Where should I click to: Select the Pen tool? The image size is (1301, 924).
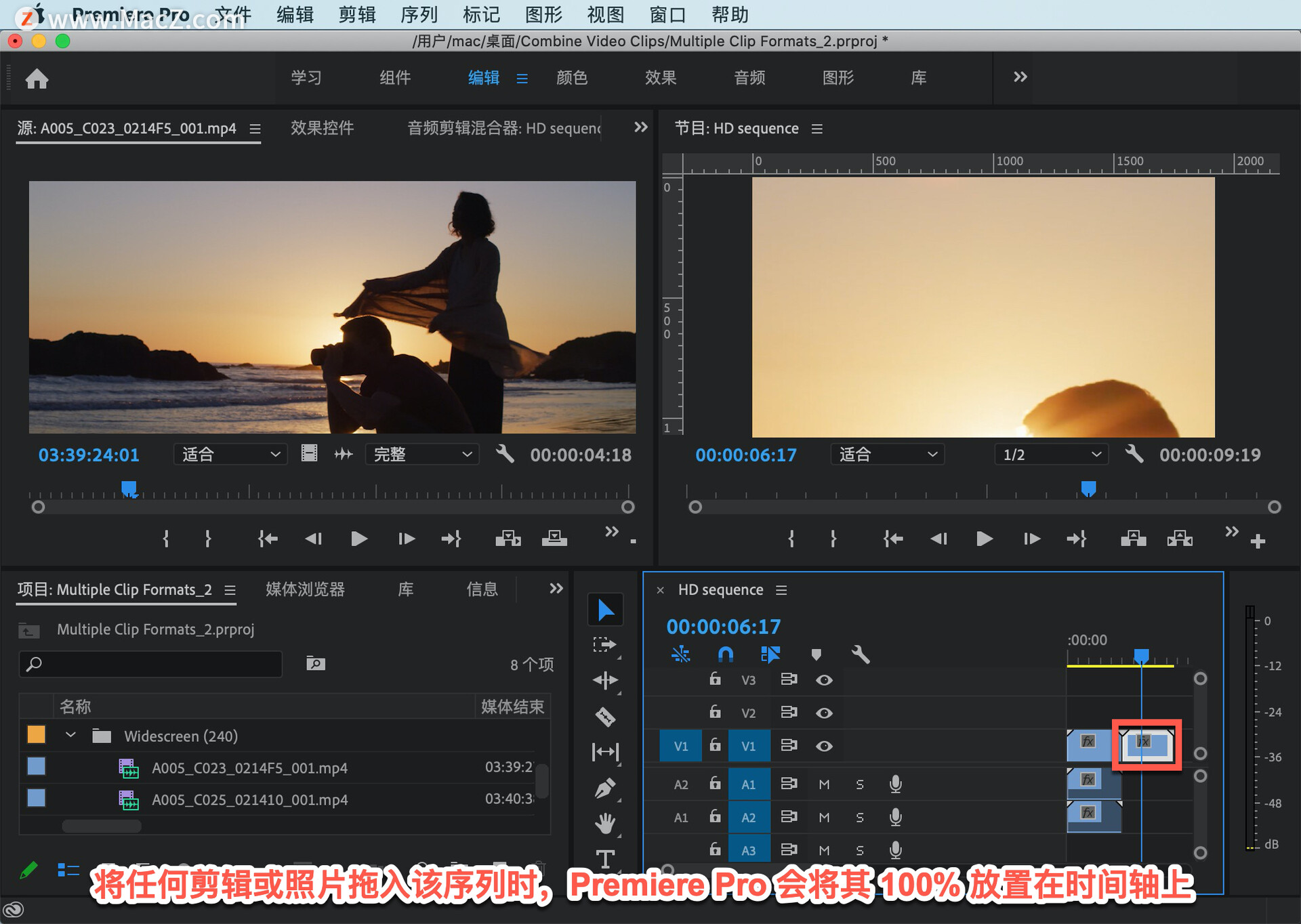tap(604, 789)
